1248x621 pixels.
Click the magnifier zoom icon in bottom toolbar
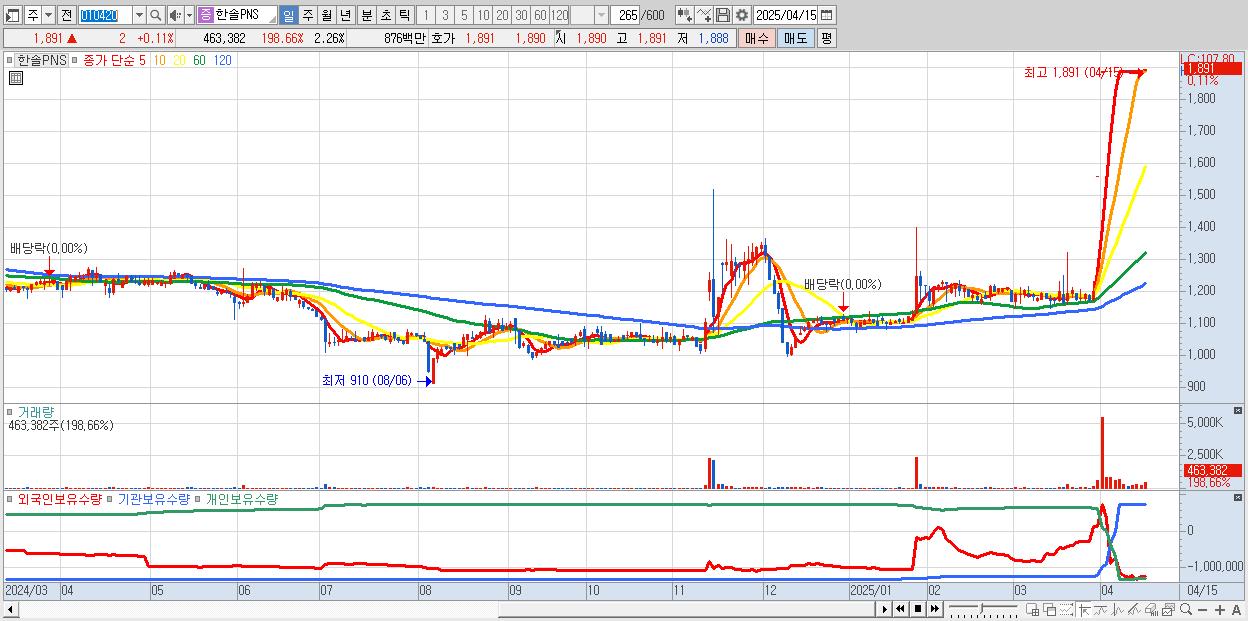[x=1186, y=609]
